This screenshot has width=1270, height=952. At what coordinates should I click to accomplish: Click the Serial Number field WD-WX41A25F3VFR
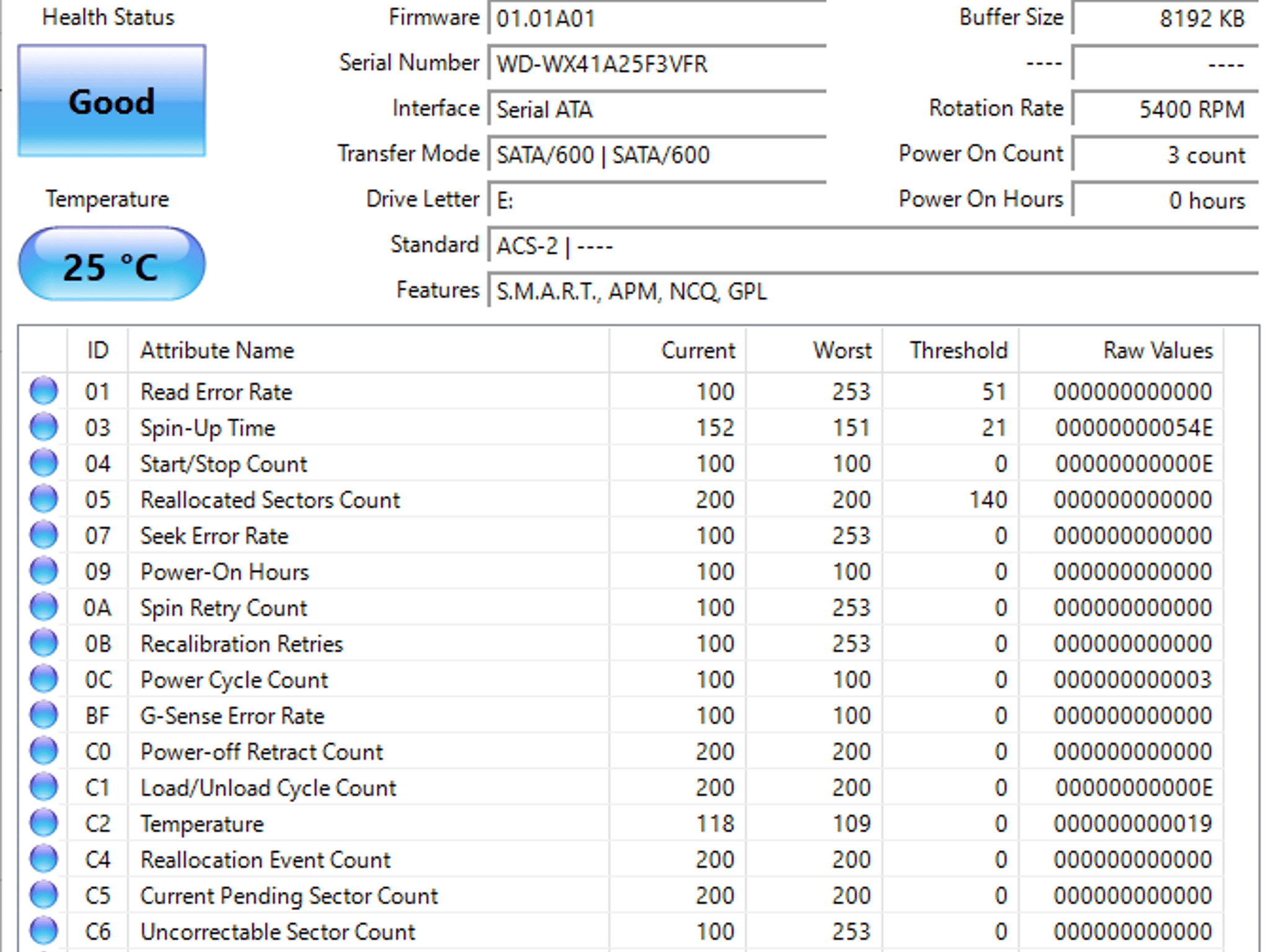pyautogui.click(x=657, y=63)
